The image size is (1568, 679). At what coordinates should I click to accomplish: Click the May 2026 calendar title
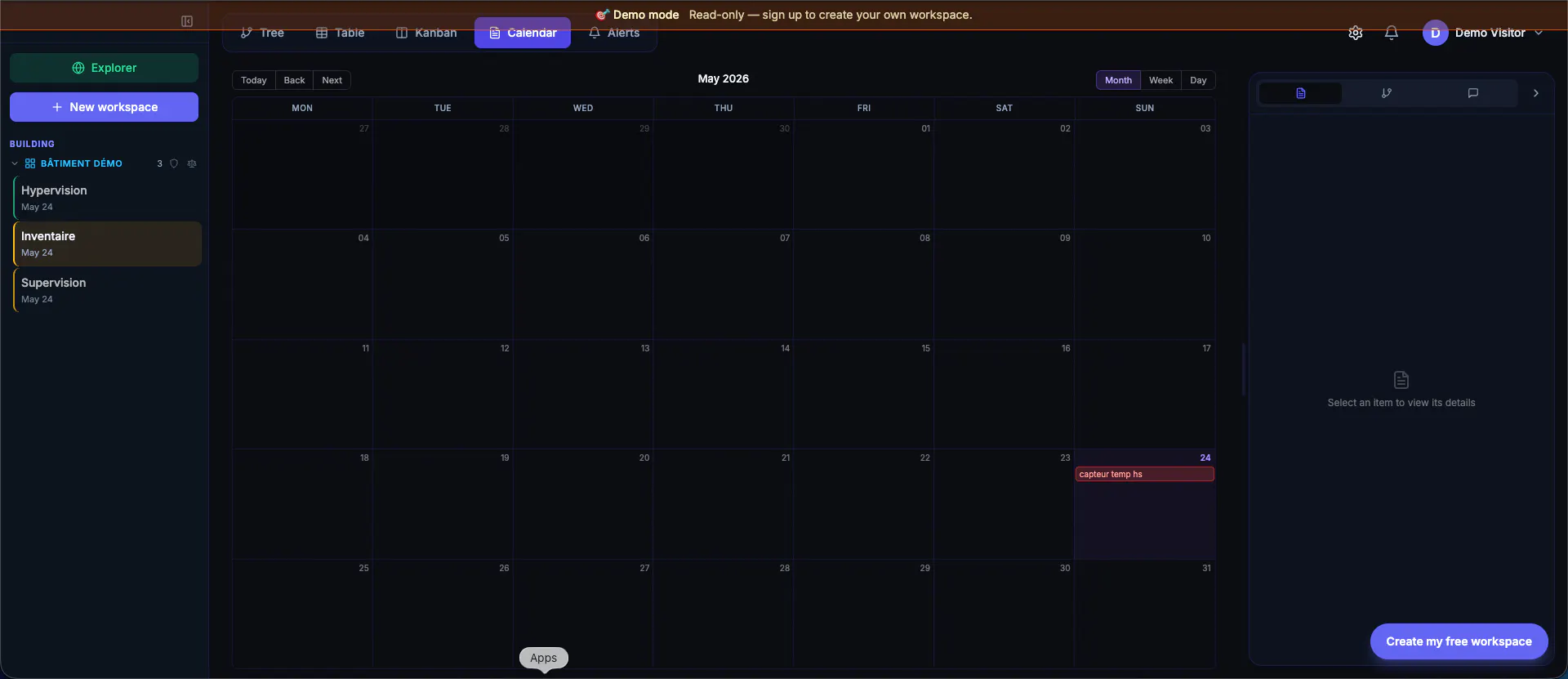pyautogui.click(x=723, y=78)
